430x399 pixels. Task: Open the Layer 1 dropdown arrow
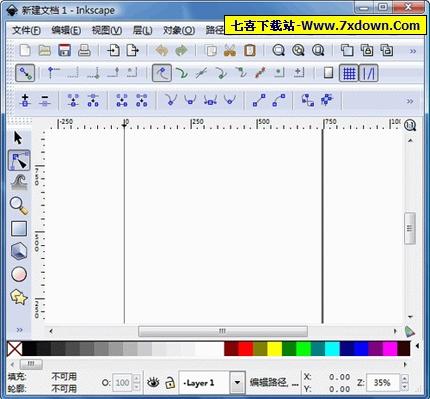coord(237,382)
